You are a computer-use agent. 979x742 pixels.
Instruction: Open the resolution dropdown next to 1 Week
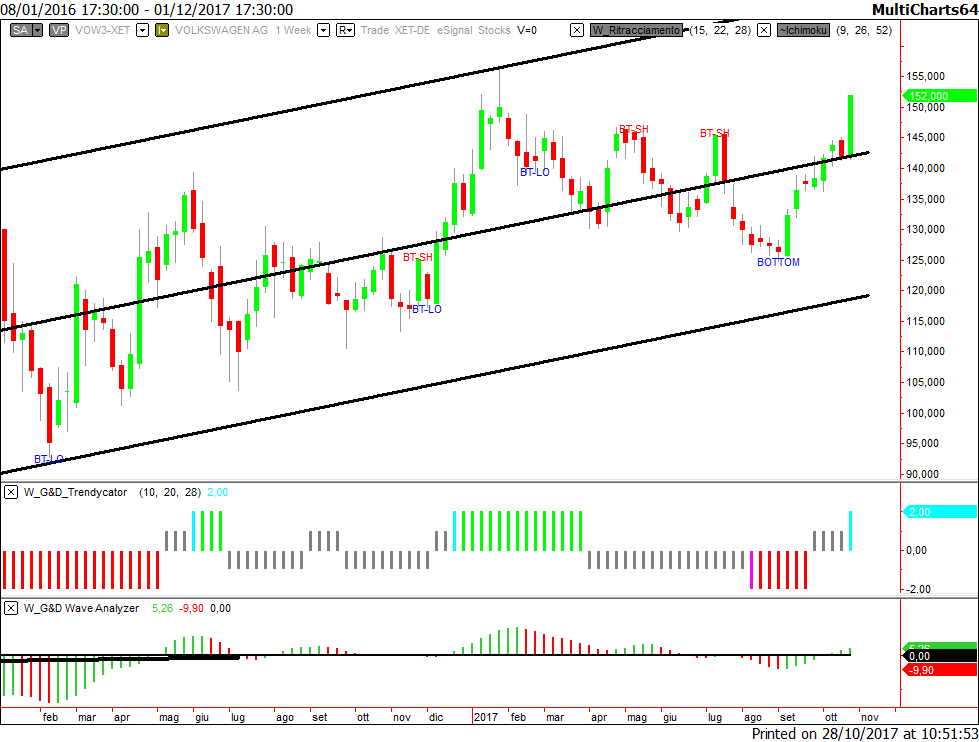click(323, 30)
